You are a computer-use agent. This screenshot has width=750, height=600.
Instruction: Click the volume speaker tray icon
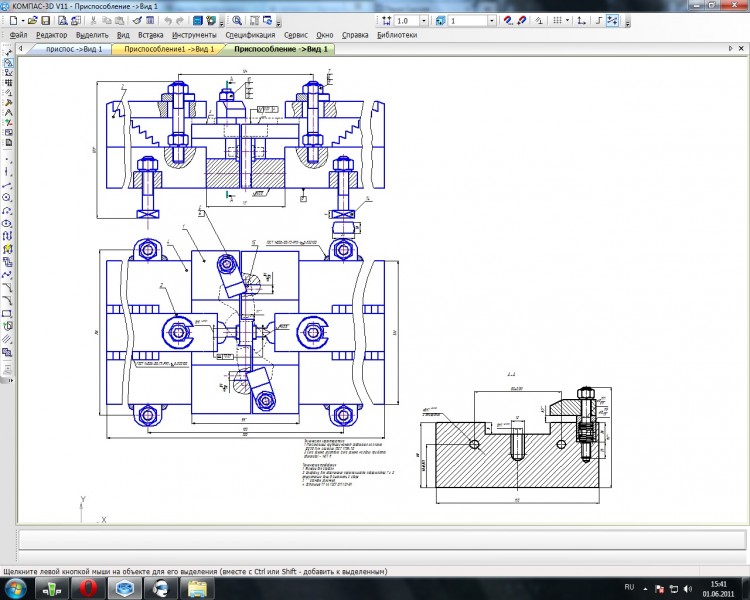pyautogui.click(x=688, y=589)
